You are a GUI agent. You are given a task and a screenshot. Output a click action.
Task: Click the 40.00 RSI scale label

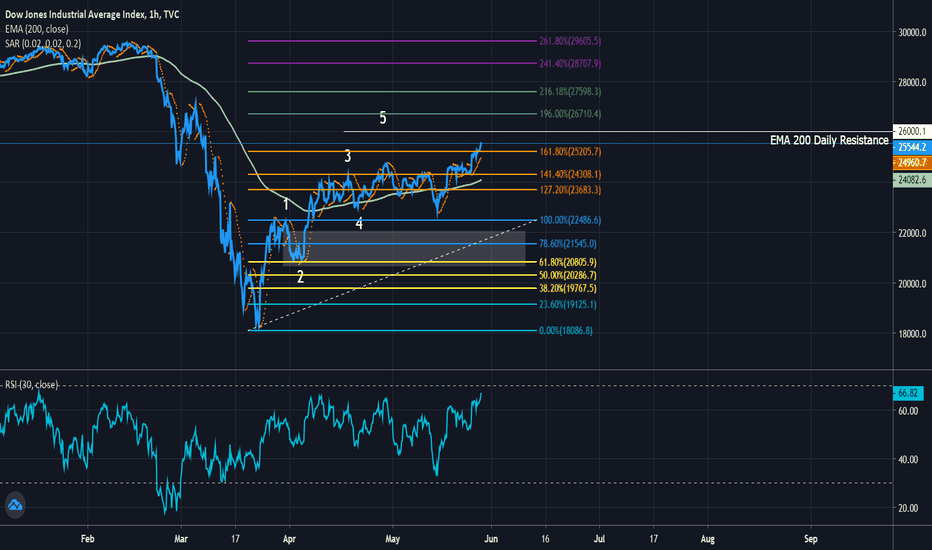click(908, 460)
